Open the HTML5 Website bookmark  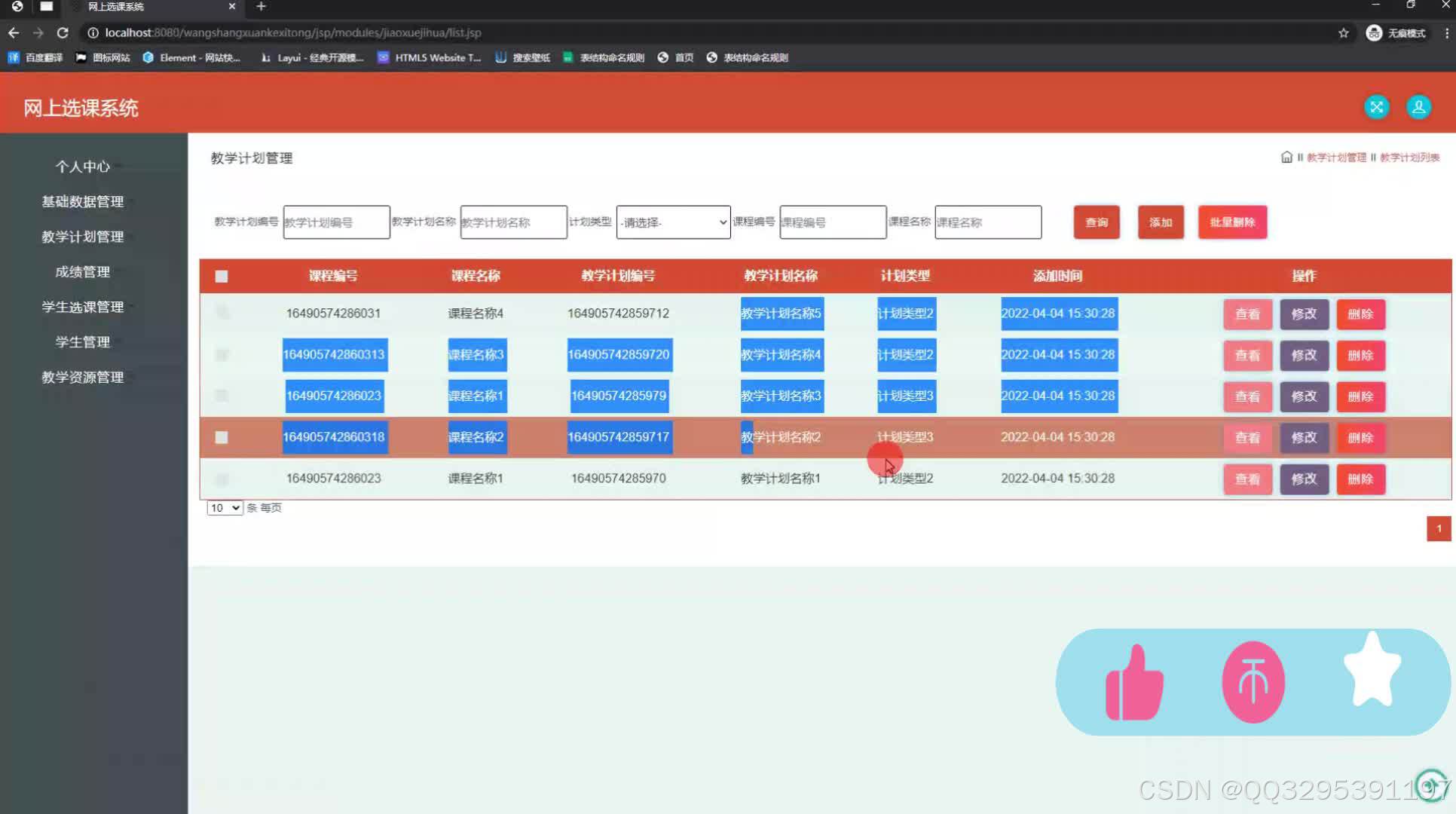coord(429,57)
